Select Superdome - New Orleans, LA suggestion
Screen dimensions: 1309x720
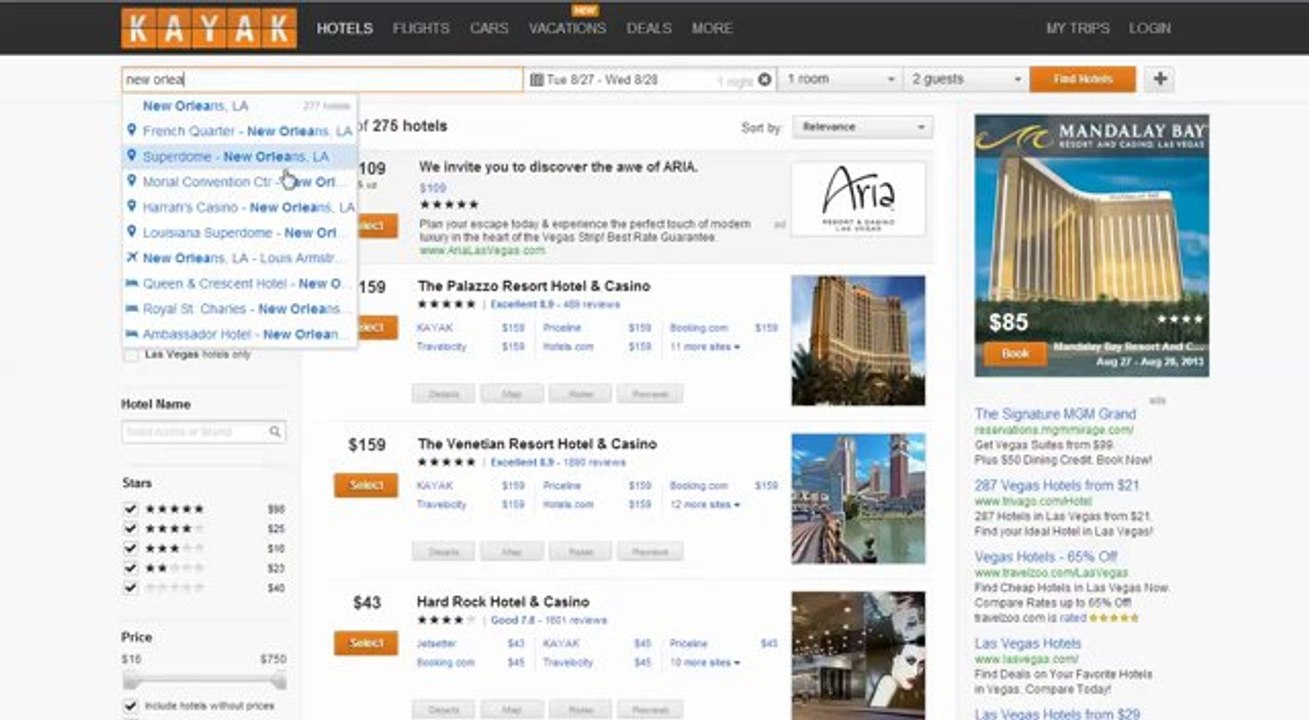click(239, 157)
